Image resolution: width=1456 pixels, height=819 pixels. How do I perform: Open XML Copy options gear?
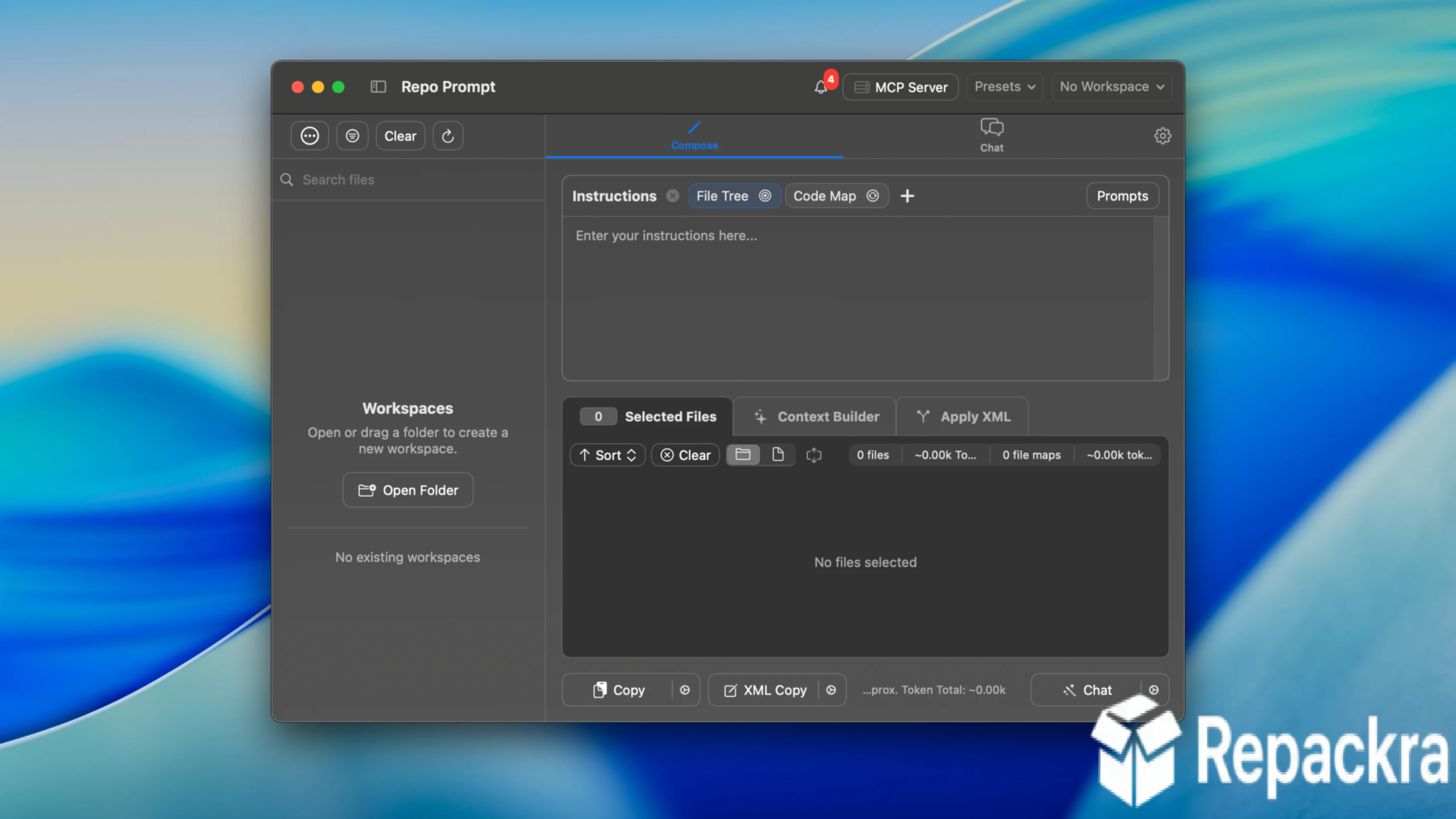click(x=831, y=690)
